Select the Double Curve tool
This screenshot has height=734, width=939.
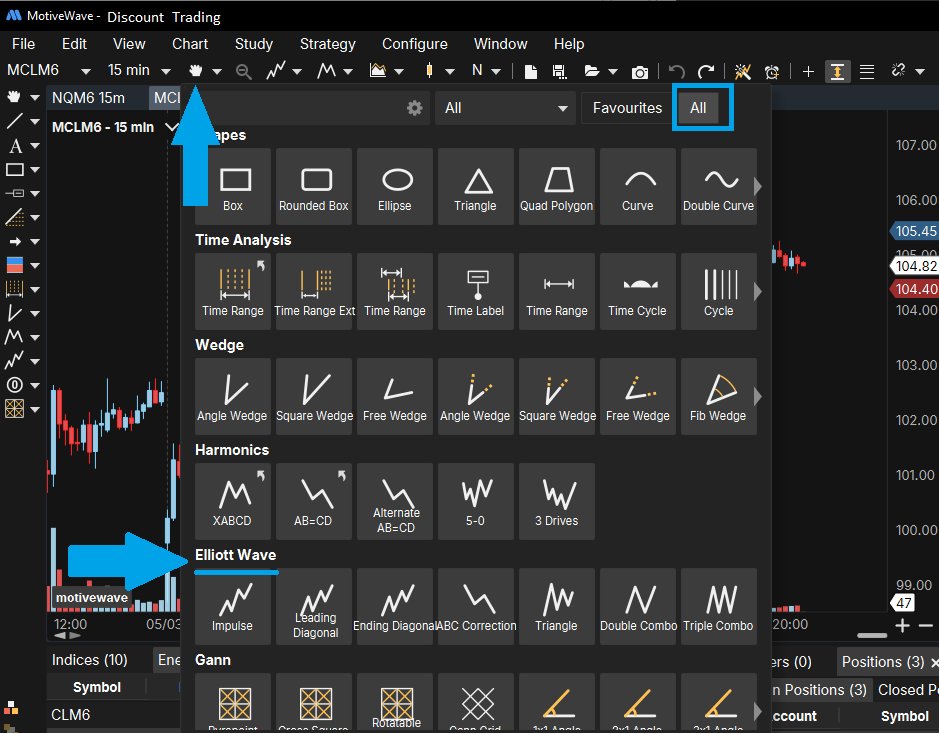[x=719, y=187]
